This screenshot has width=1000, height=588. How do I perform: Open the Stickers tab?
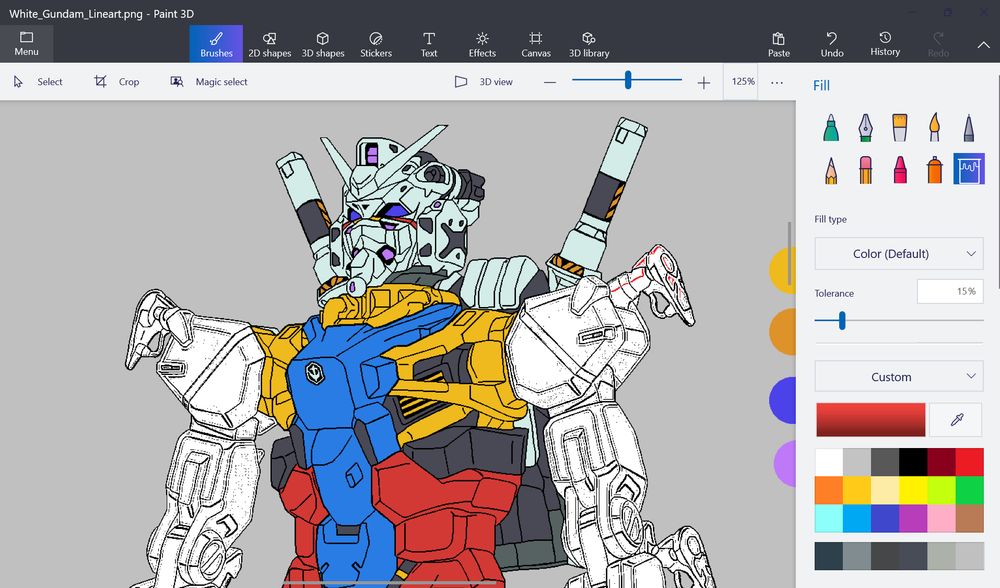coord(376,43)
